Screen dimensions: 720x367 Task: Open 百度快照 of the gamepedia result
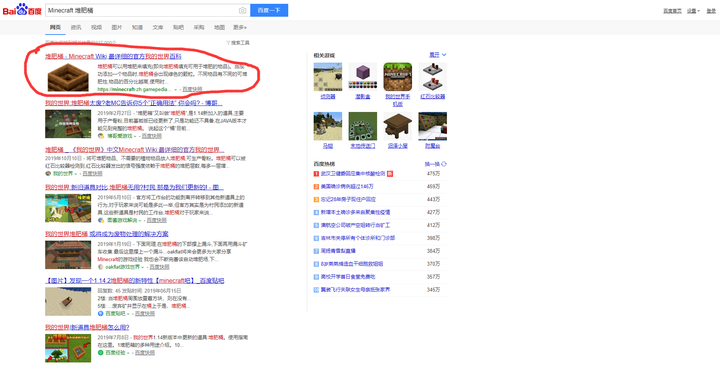(x=192, y=89)
